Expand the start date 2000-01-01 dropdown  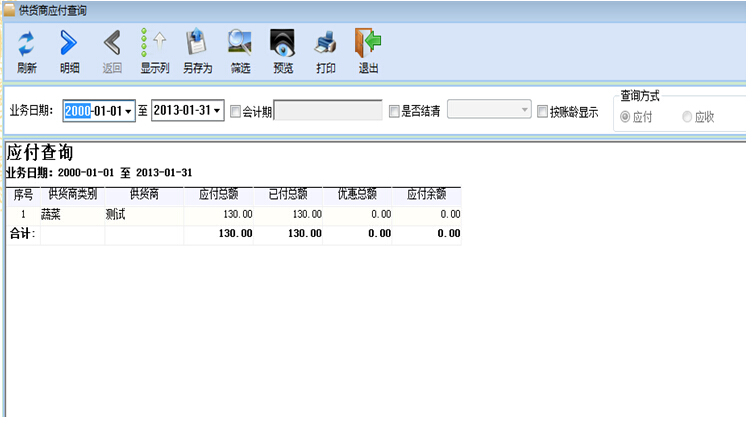coord(128,111)
